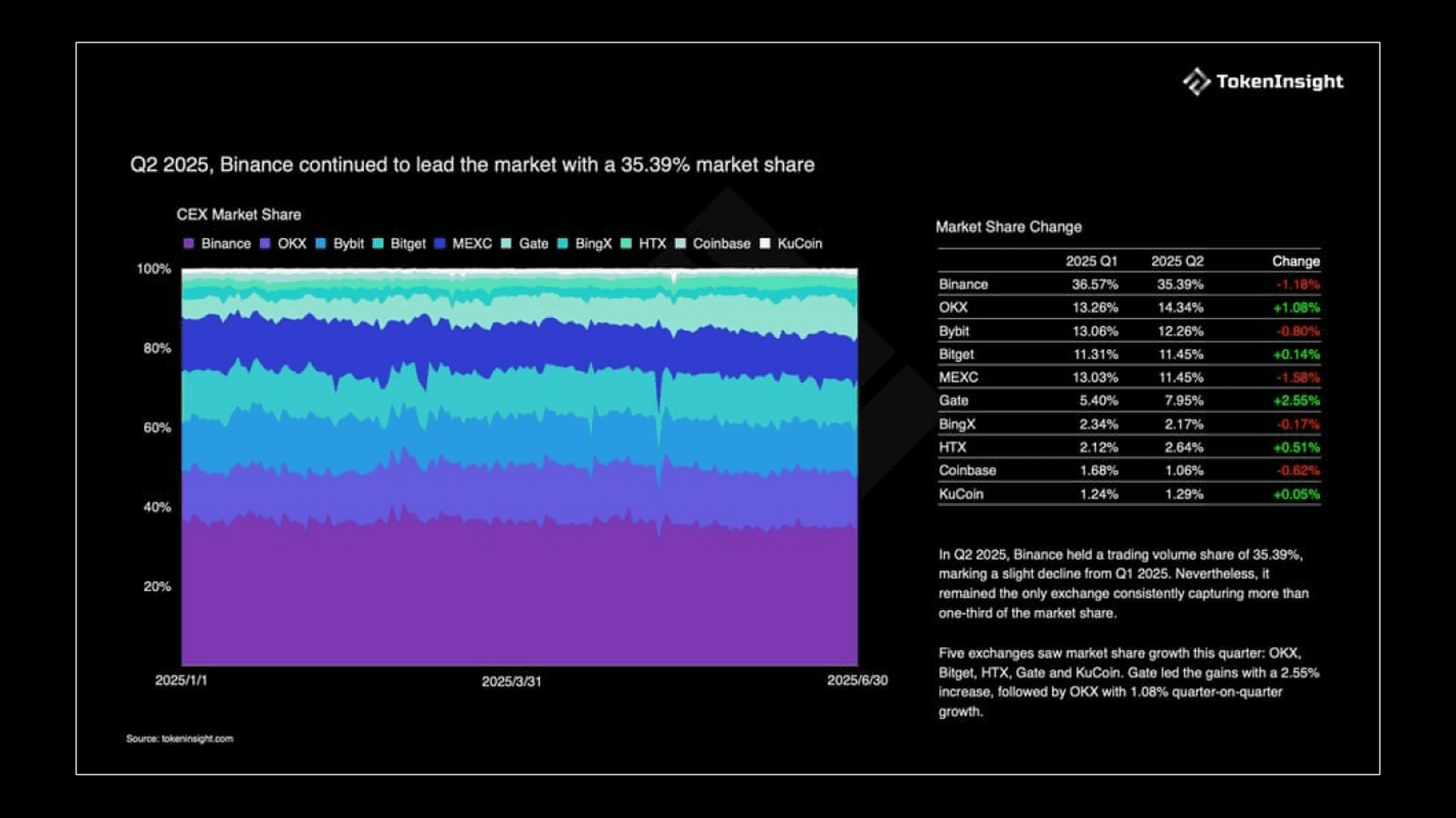Click Binance change value -1.18%
This screenshot has height=818, width=1456.
(x=1297, y=284)
